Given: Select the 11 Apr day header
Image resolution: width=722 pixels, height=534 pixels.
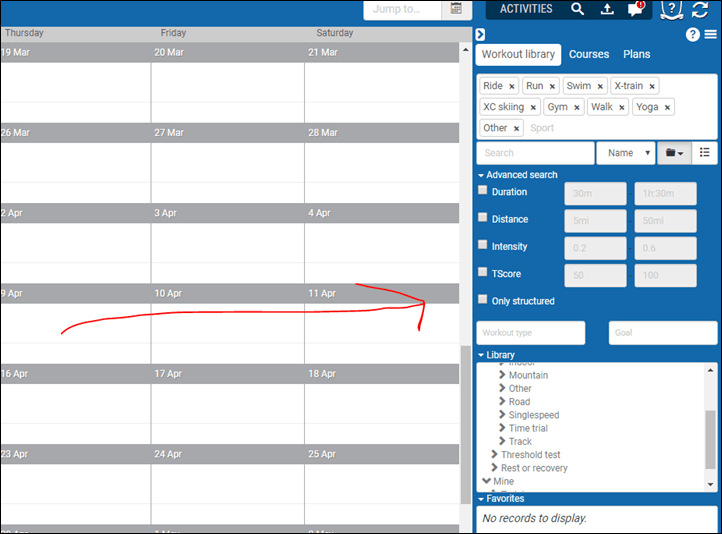Looking at the screenshot, I should [x=381, y=293].
